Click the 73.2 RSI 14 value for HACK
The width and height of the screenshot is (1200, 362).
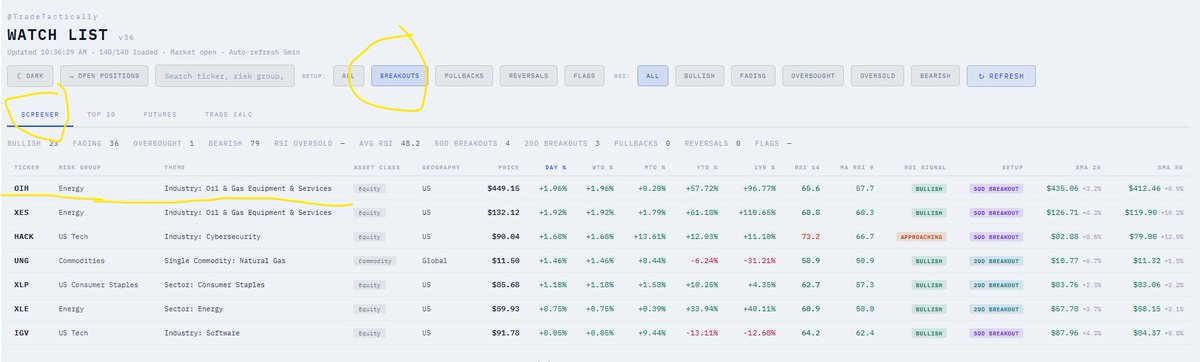(x=810, y=237)
